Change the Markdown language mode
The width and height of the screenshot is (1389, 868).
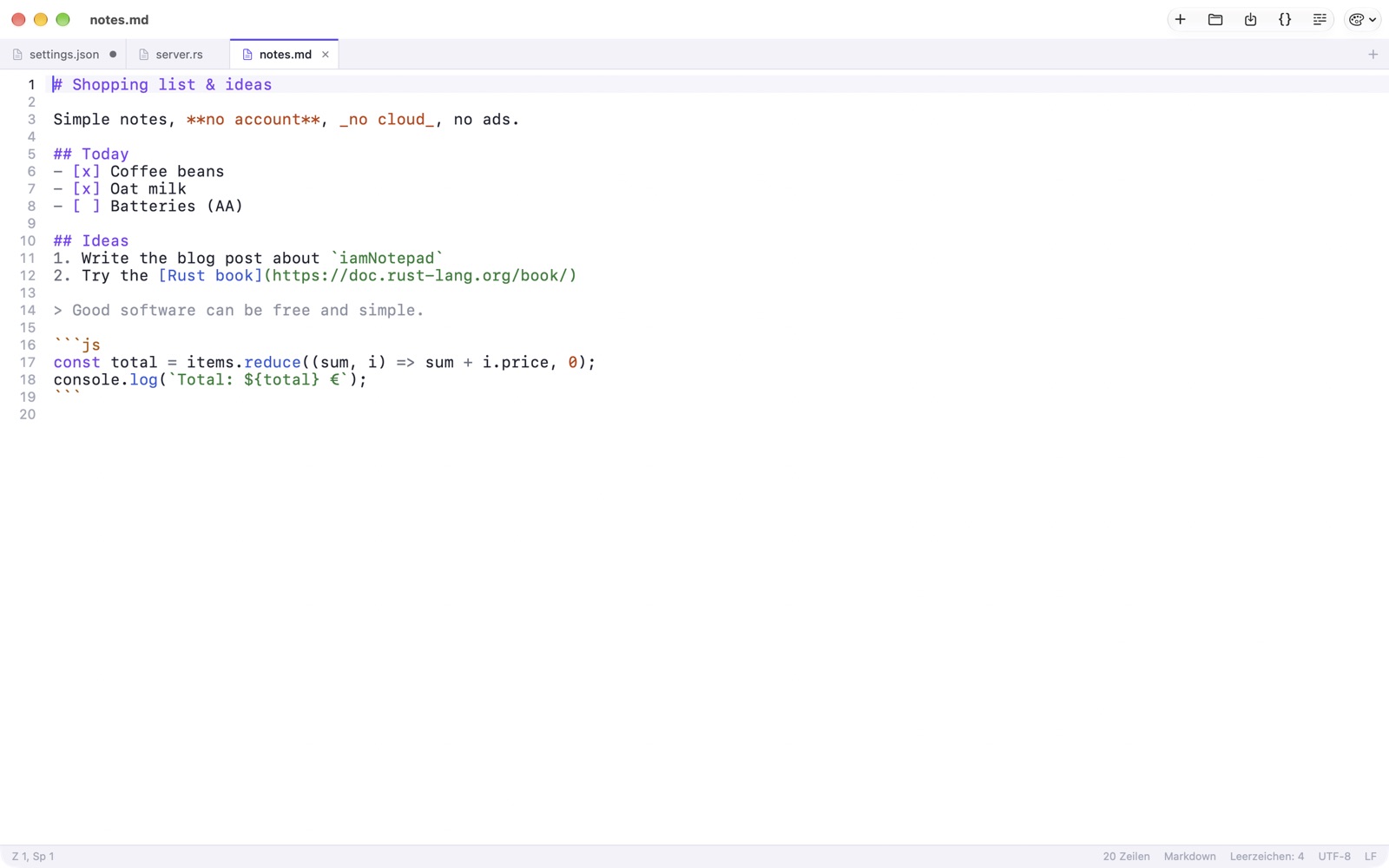1189,857
